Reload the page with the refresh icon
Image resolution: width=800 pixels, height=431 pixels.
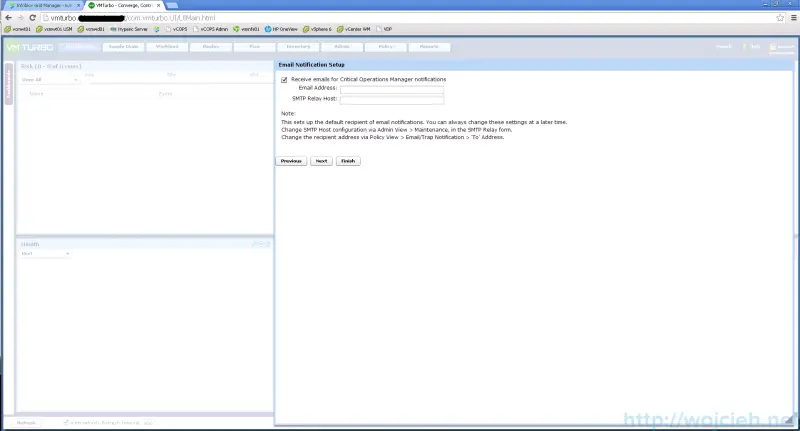[x=32, y=18]
